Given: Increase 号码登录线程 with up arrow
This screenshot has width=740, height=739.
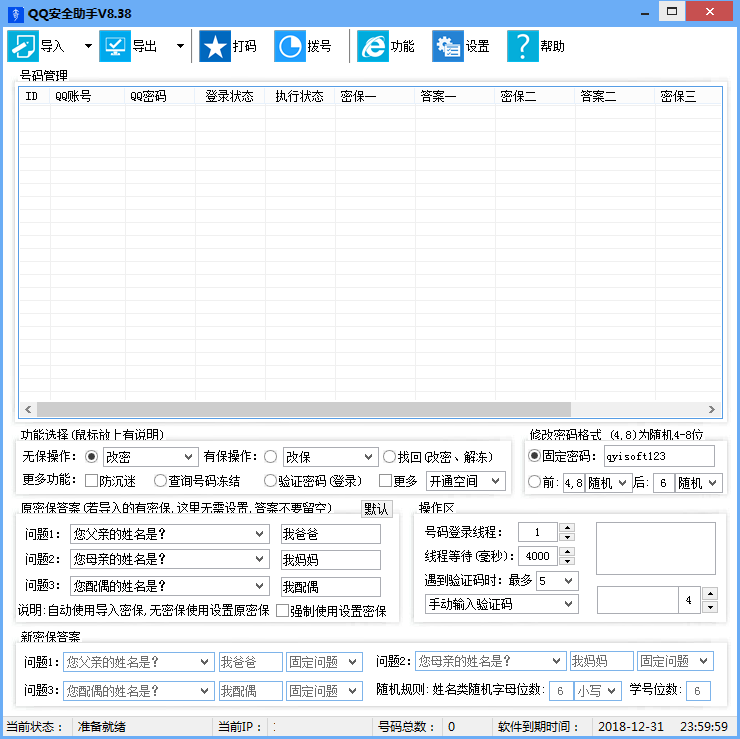Looking at the screenshot, I should [567, 528].
